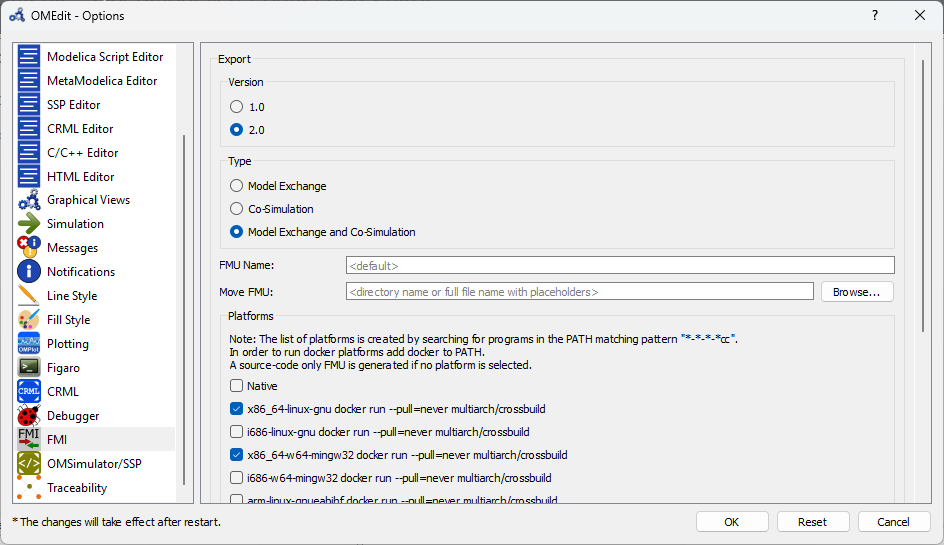Enable i686-w64-mingw32 docker platform checkbox
This screenshot has height=545, width=944.
[237, 478]
